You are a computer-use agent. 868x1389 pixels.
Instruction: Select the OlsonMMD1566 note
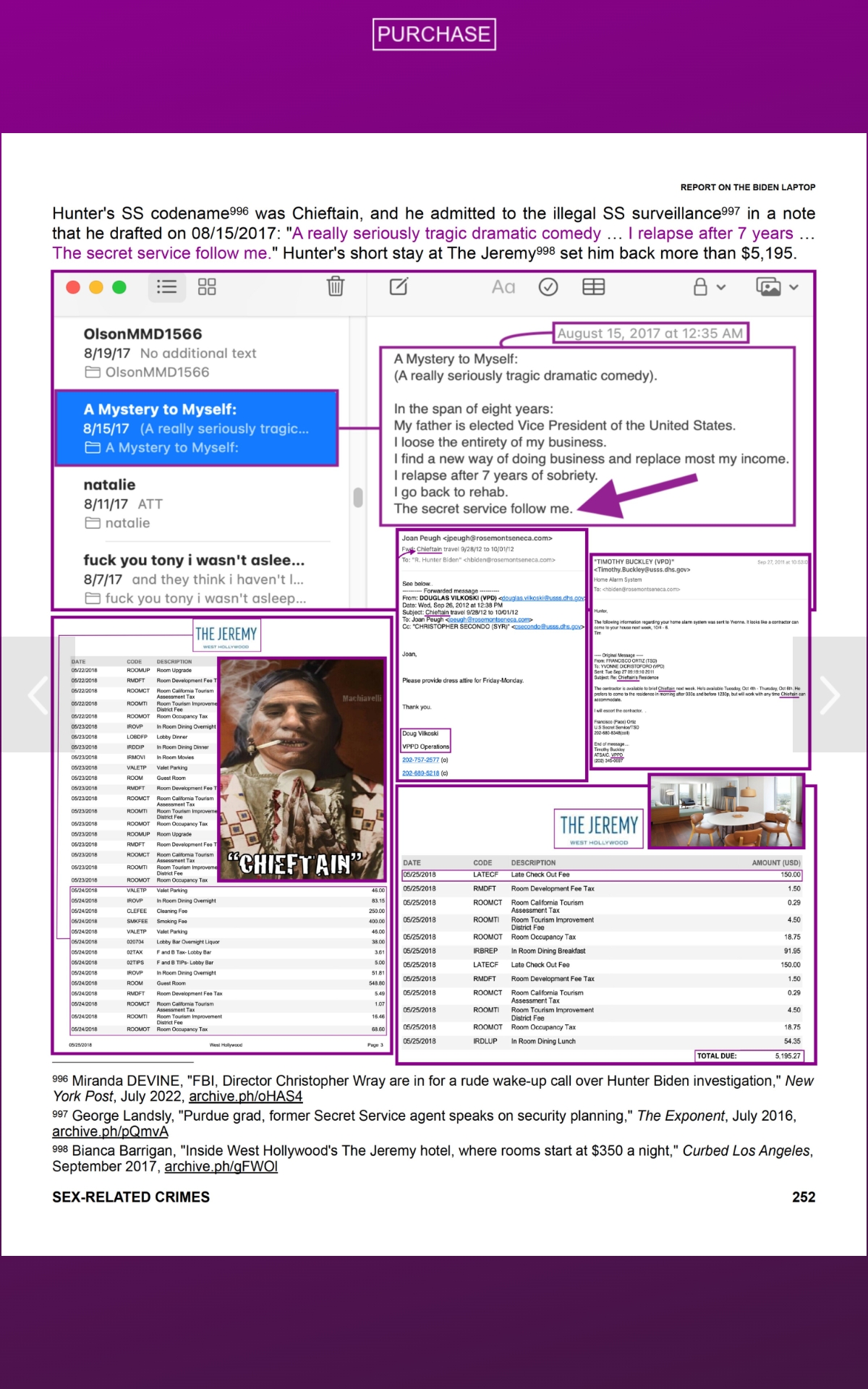click(x=195, y=353)
